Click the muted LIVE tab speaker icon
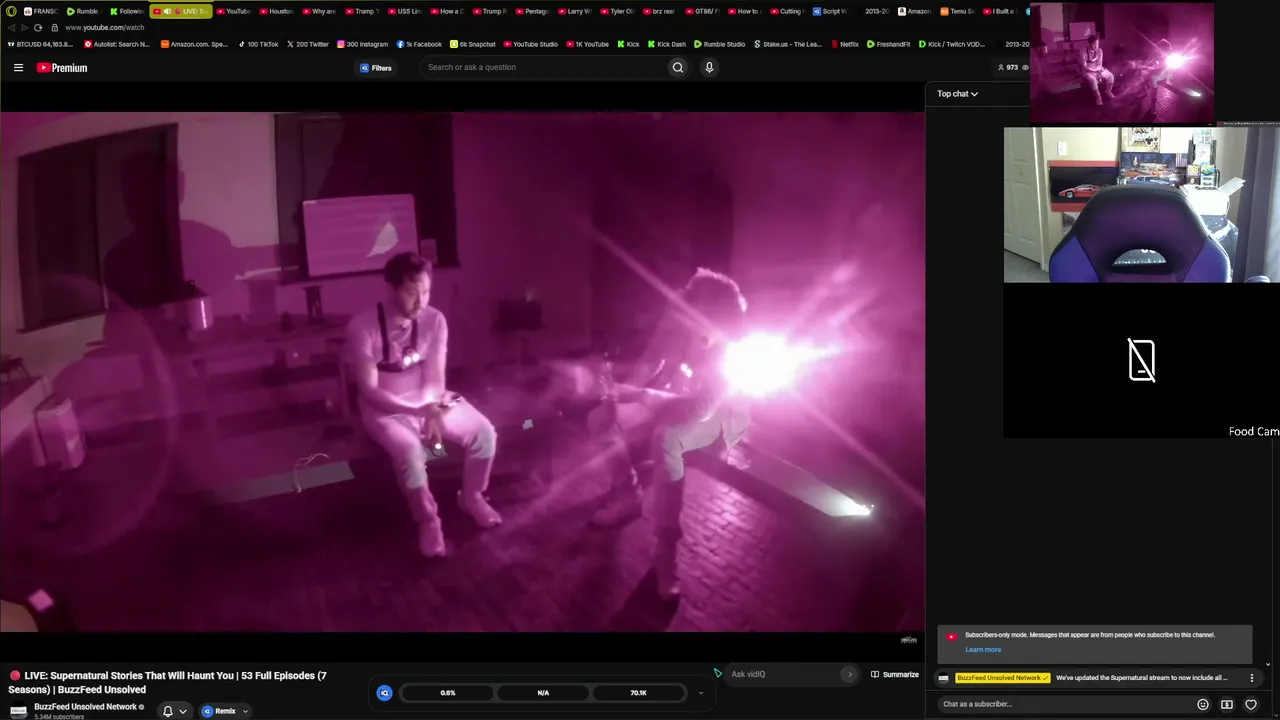The image size is (1280, 720). [x=167, y=11]
